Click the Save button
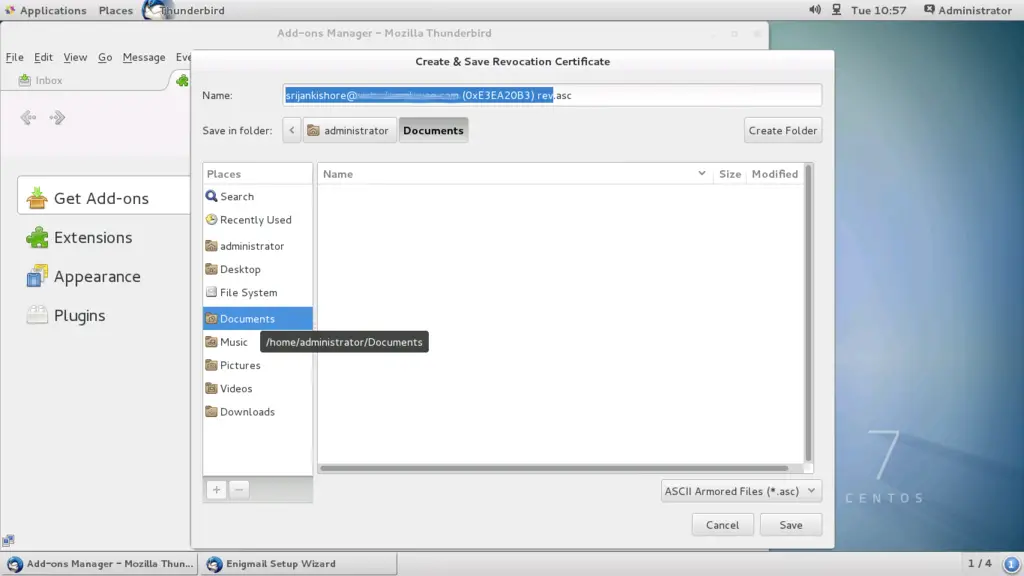This screenshot has height=576, width=1024. 791,525
